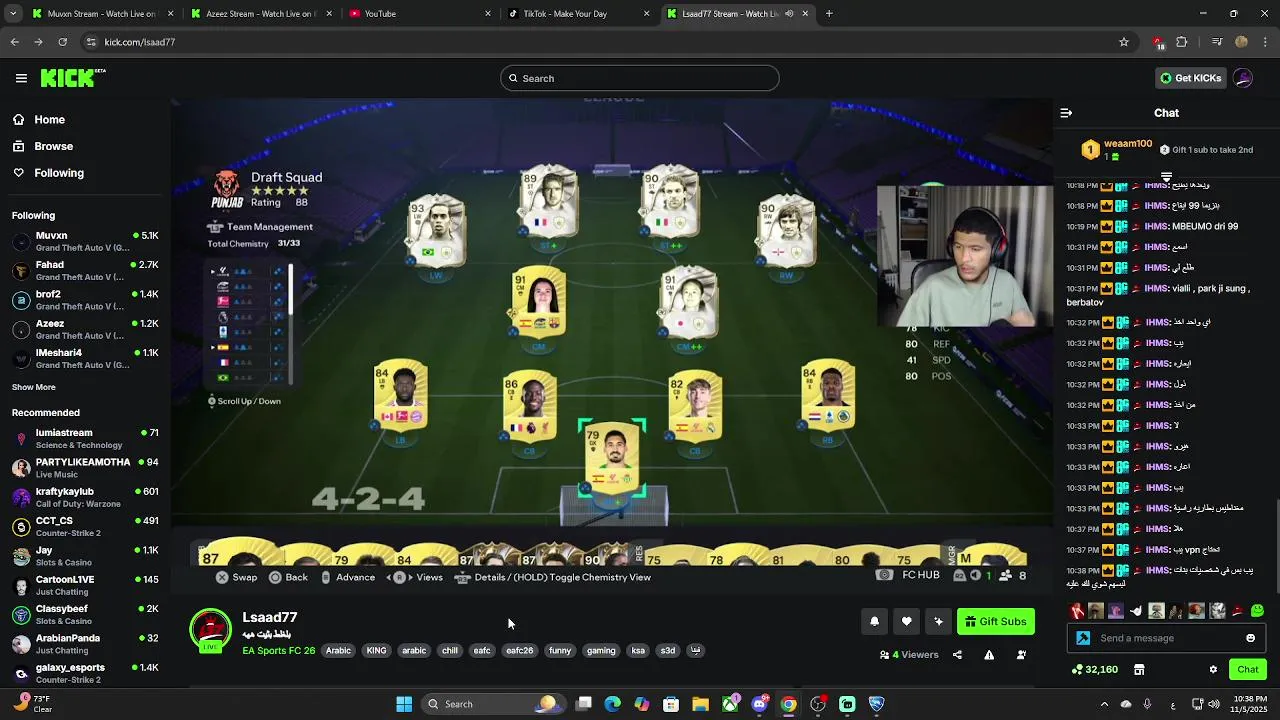Open Muvxn followed channel
The image size is (1280, 720).
click(85, 242)
